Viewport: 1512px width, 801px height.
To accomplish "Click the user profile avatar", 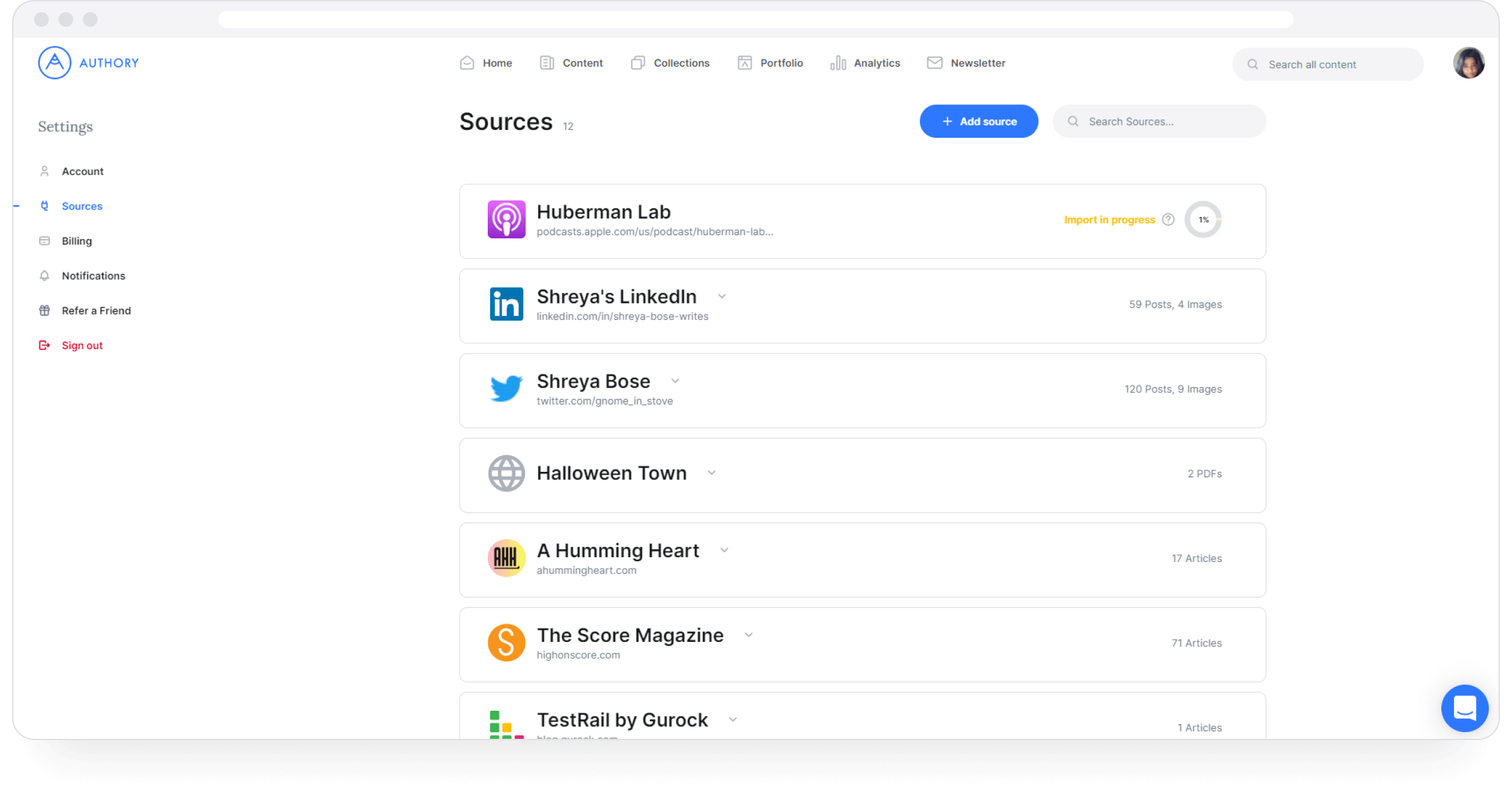I will tap(1468, 63).
